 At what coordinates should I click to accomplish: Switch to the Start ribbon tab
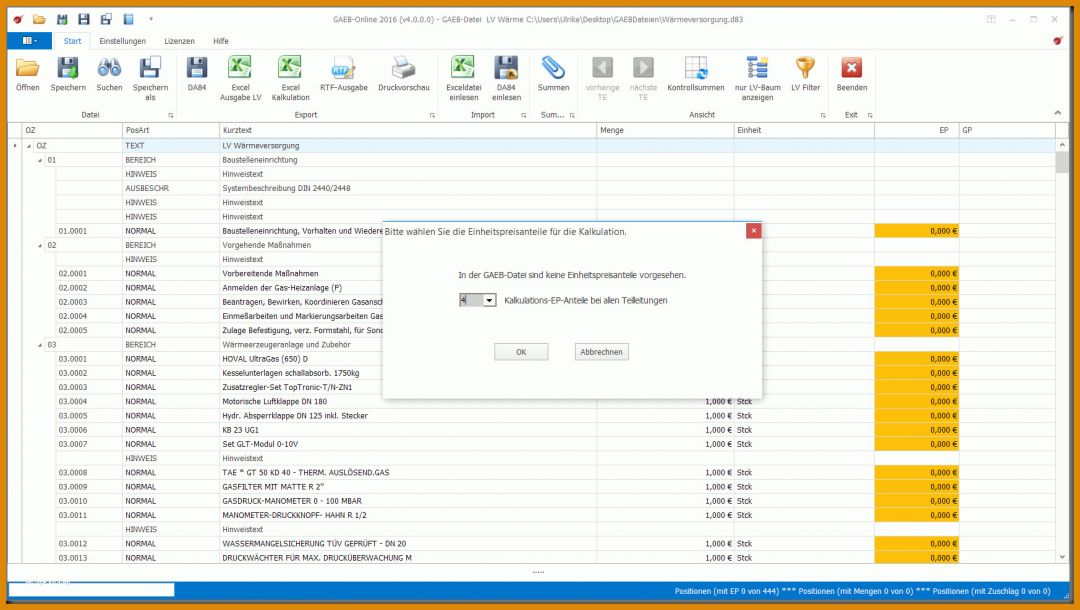click(72, 41)
